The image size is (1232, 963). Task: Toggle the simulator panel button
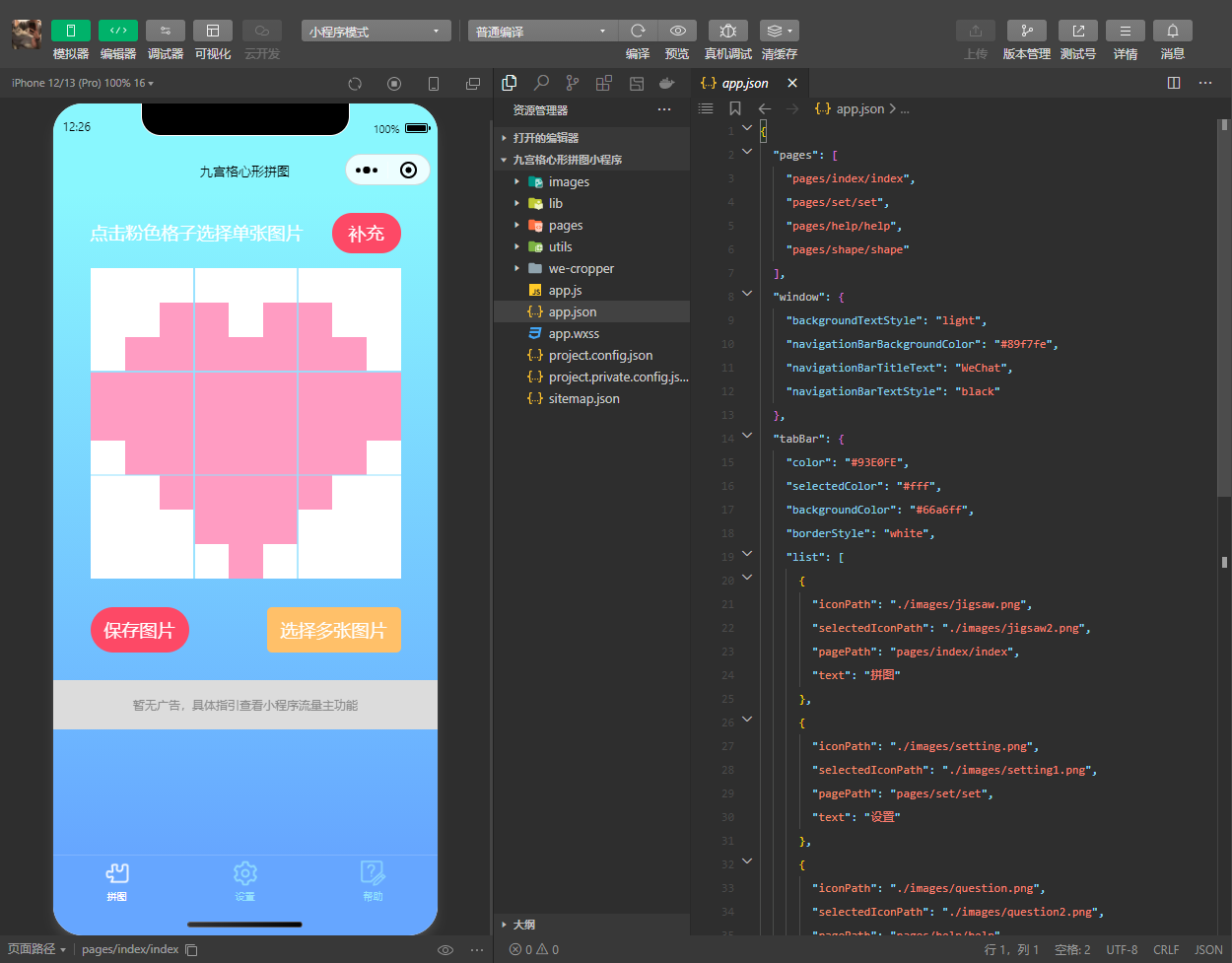coord(70,31)
